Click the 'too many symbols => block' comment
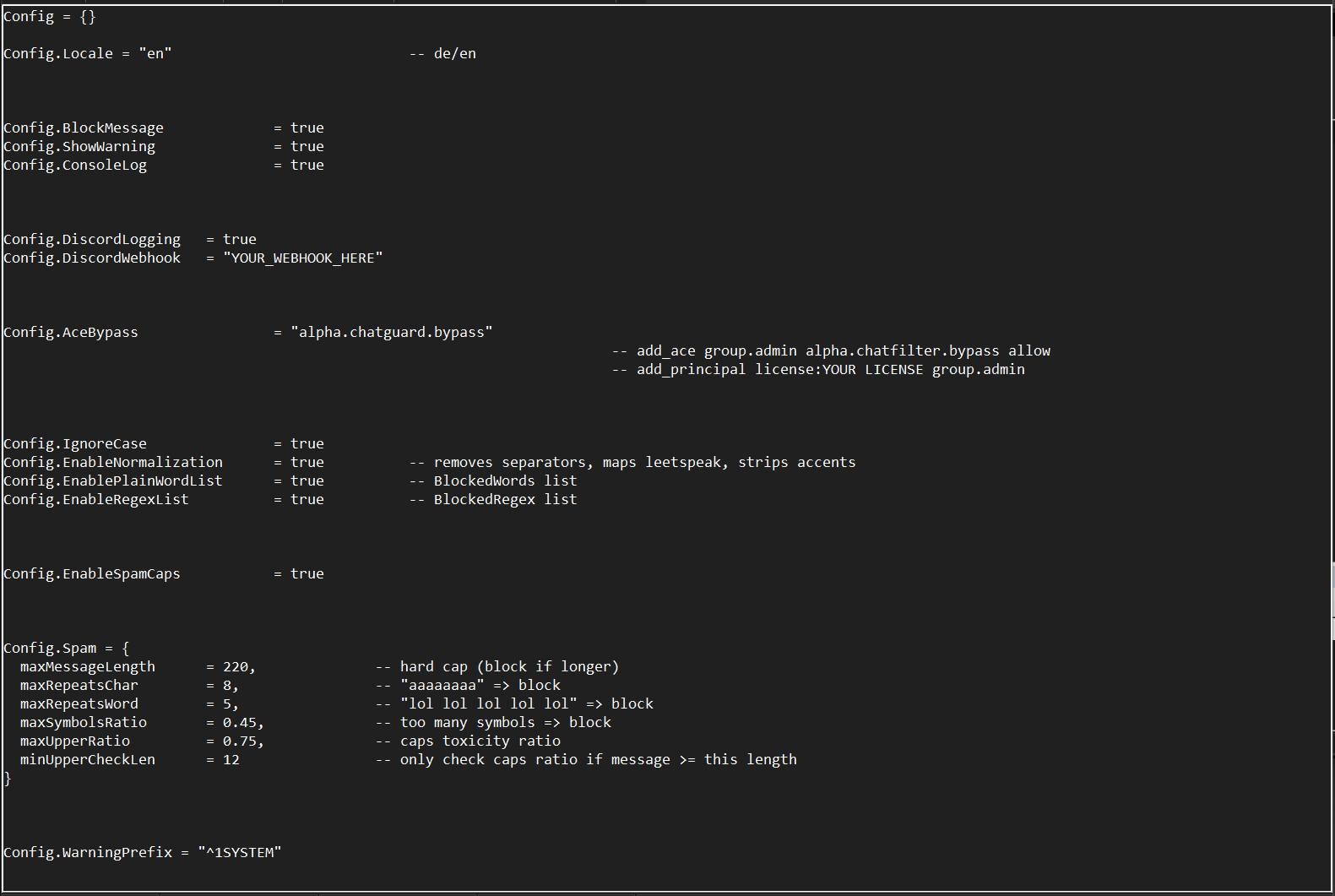The height and width of the screenshot is (896, 1335). pyautogui.click(x=493, y=722)
